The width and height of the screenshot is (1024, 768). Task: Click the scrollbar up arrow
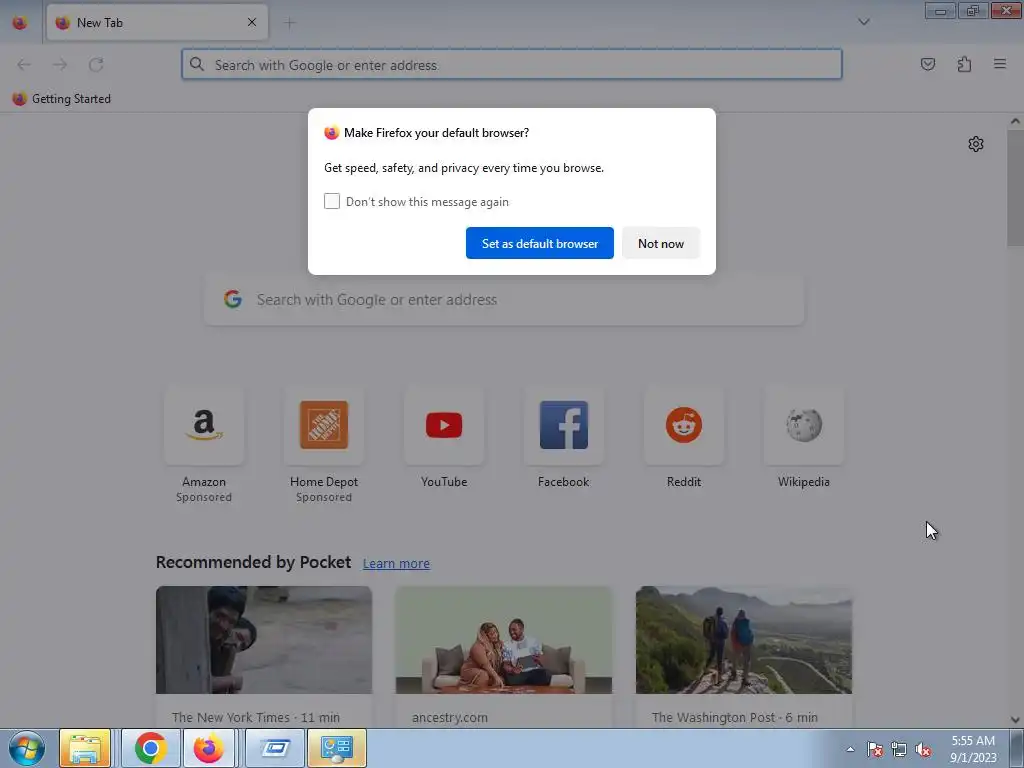[1015, 121]
